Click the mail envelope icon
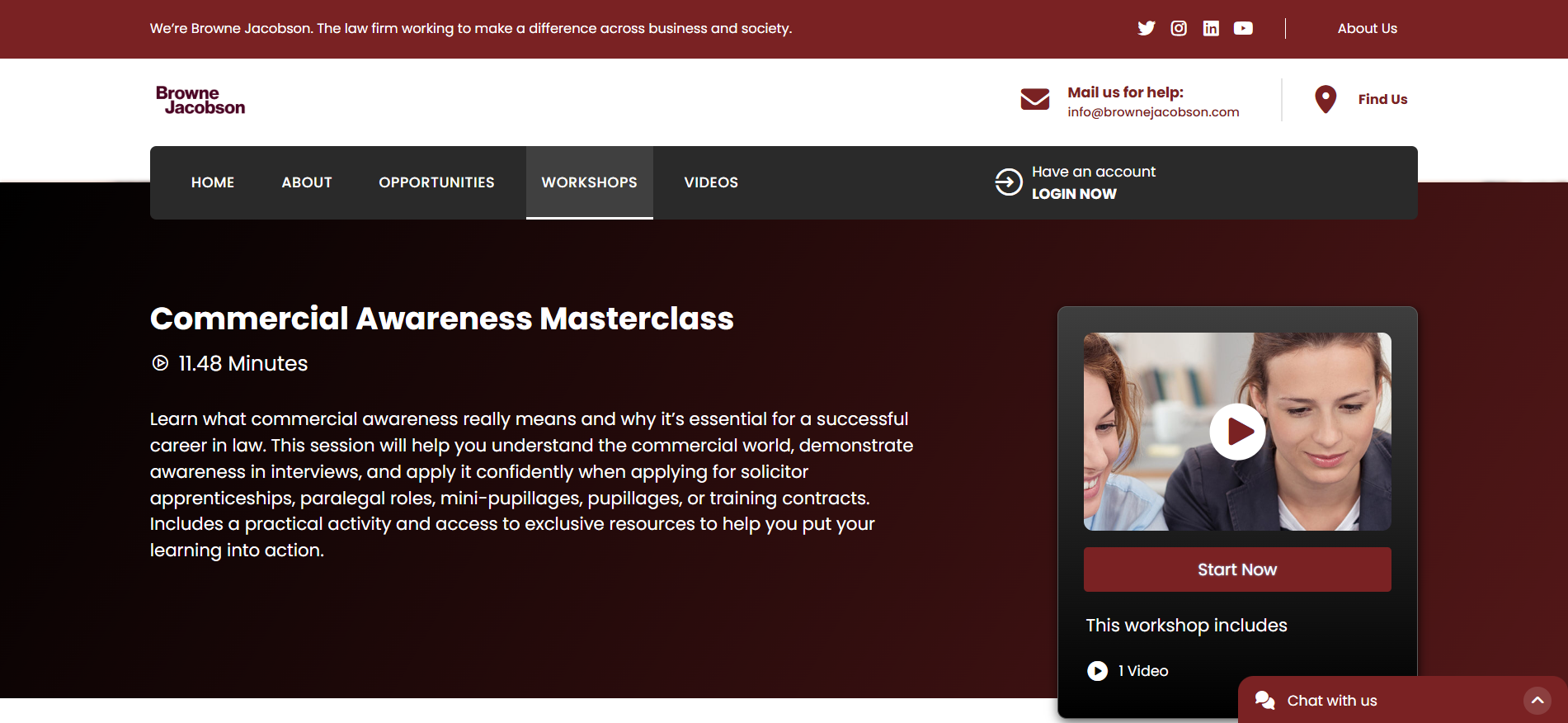This screenshot has height=723, width=1568. click(x=1035, y=99)
